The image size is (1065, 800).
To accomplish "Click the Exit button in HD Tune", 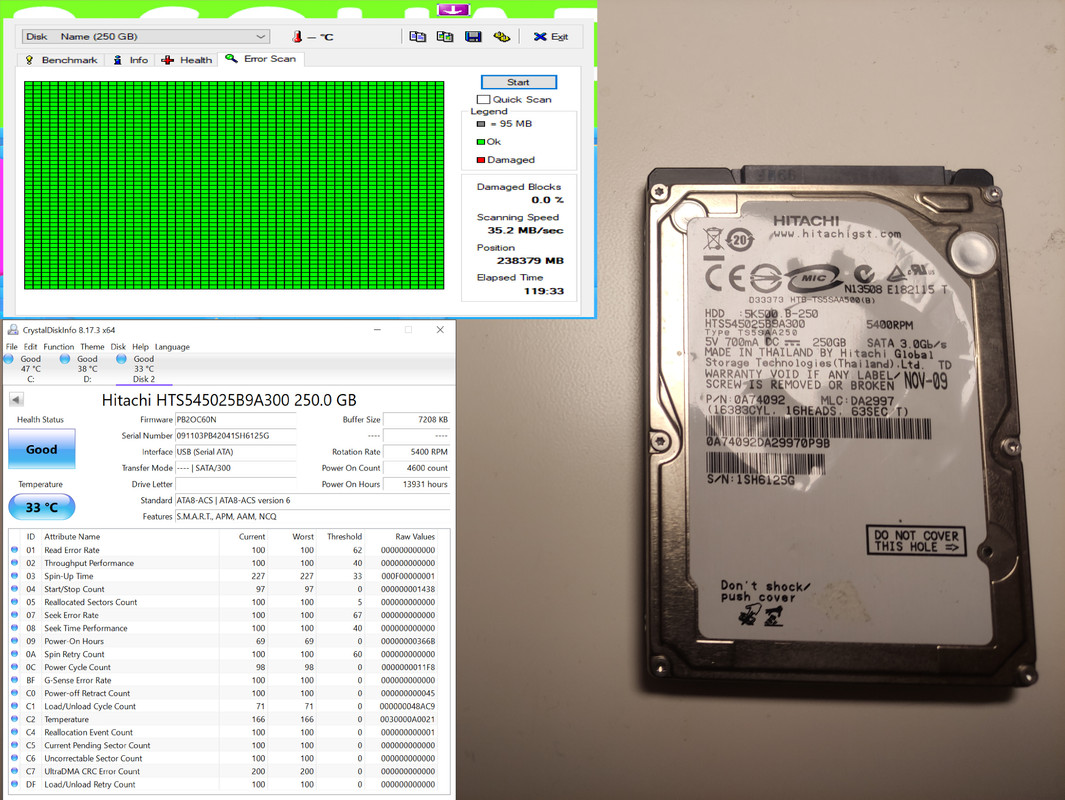I will [551, 37].
